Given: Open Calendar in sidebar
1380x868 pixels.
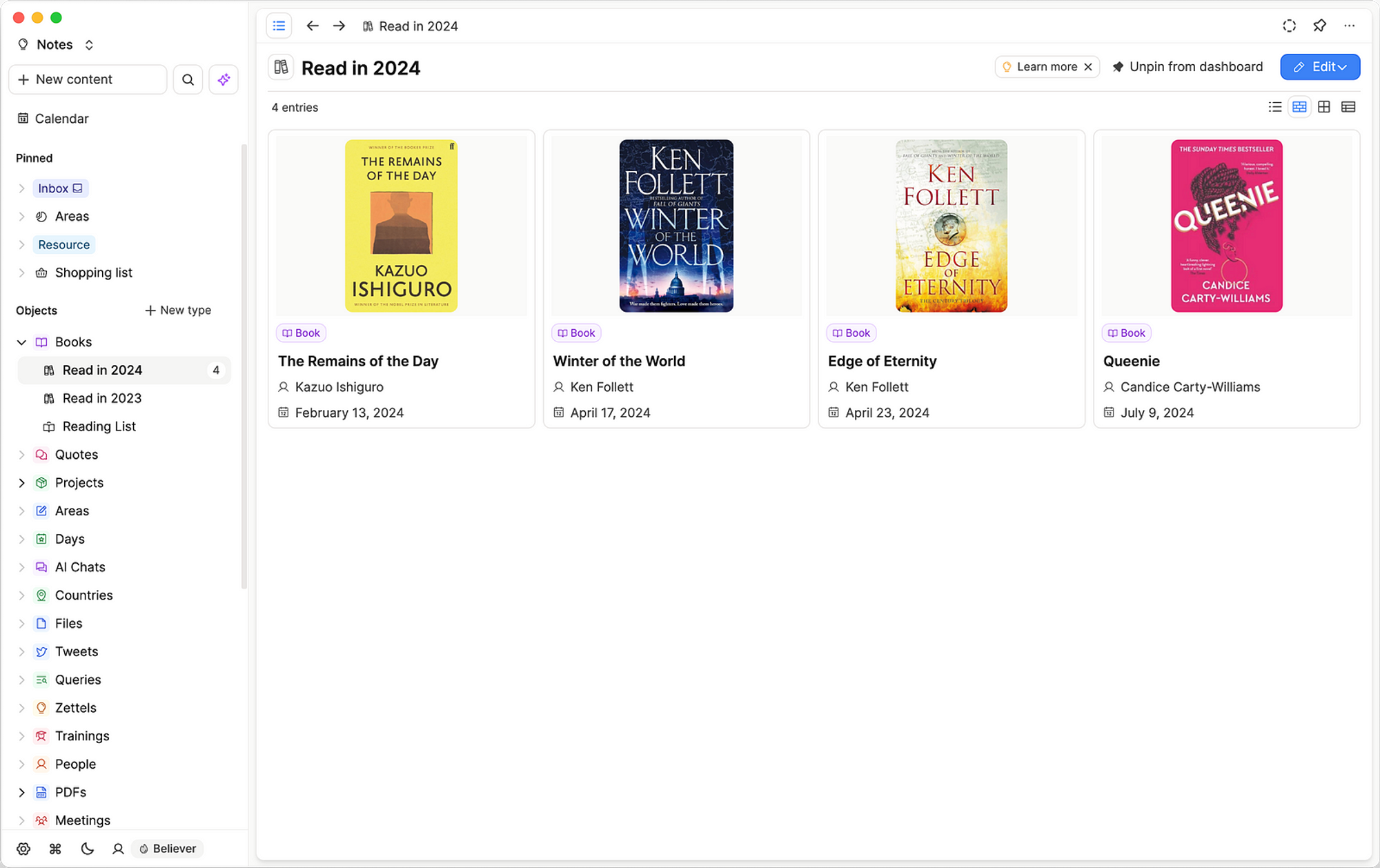Looking at the screenshot, I should [x=62, y=119].
